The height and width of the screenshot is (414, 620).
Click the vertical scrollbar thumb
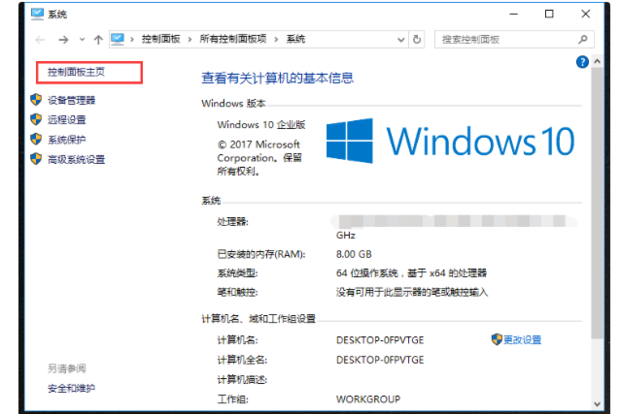(x=597, y=203)
